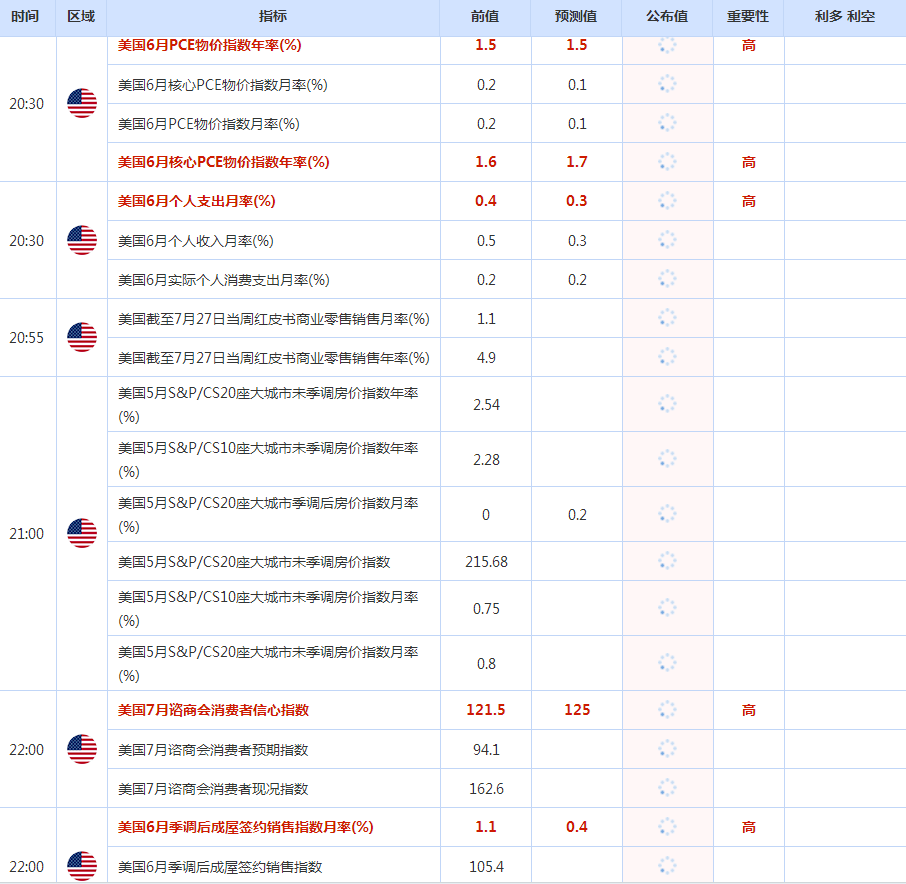Click the 利多 利空 column header
This screenshot has width=906, height=884.
[845, 16]
